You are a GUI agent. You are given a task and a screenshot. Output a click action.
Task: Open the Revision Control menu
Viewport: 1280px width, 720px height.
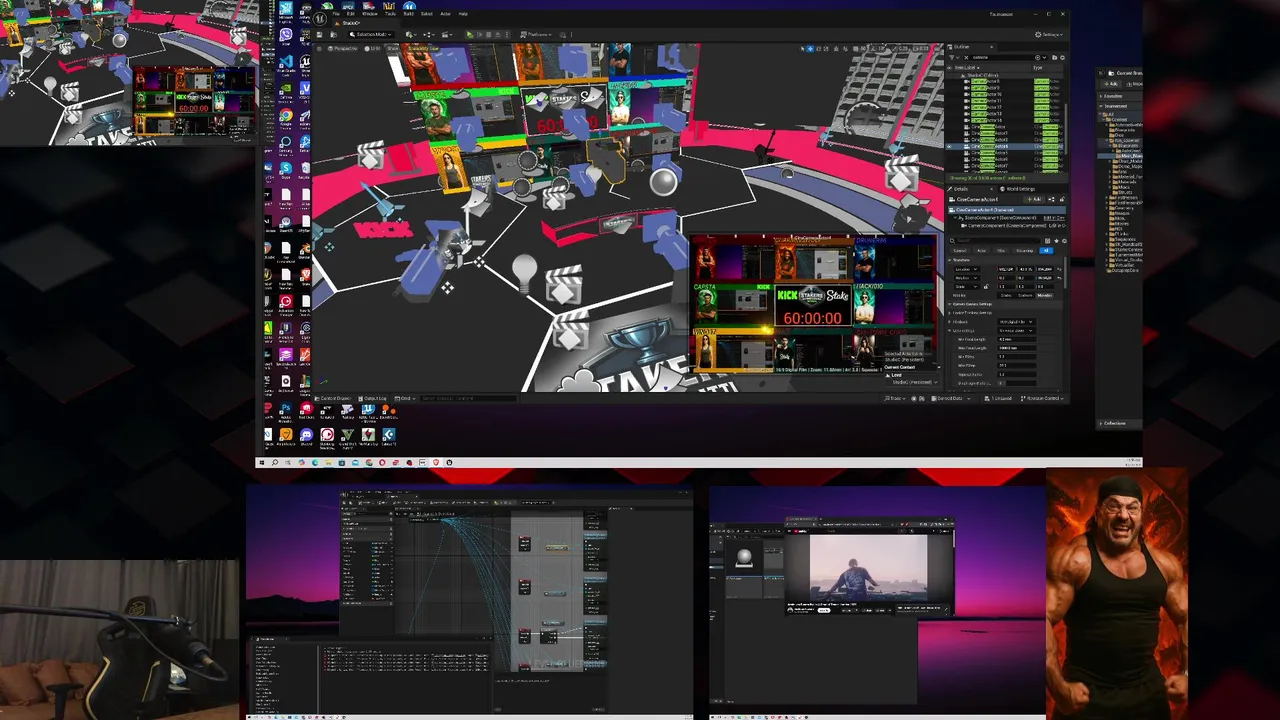1044,398
